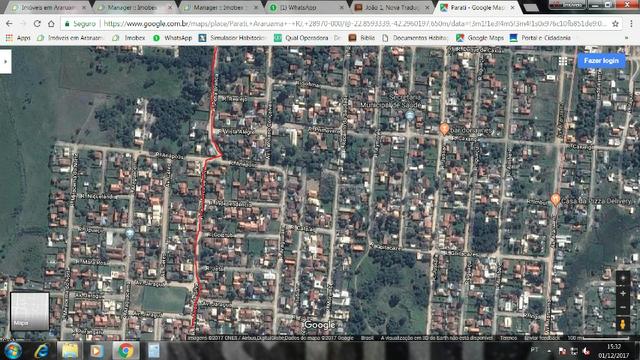
Task: Open the taskbar clock showing 01/12/2017
Action: (x=614, y=351)
